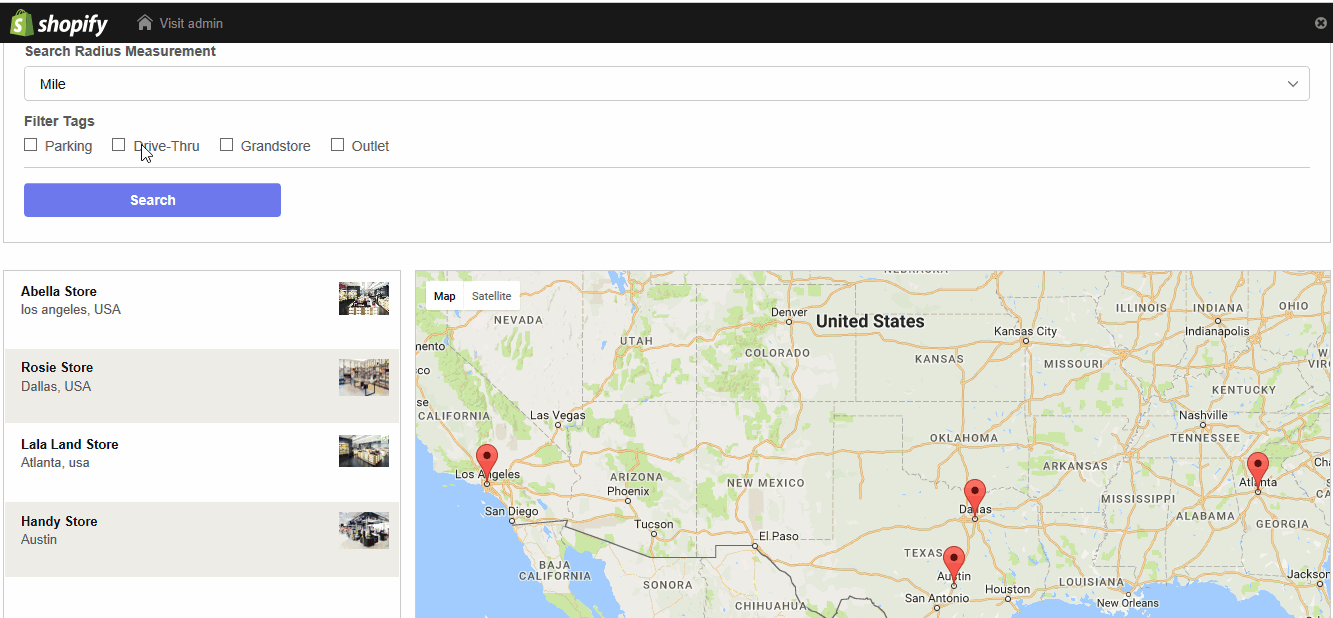This screenshot has height=618, width=1333.
Task: Click the 'Atlanta, usa' address text
Action: tap(56, 463)
